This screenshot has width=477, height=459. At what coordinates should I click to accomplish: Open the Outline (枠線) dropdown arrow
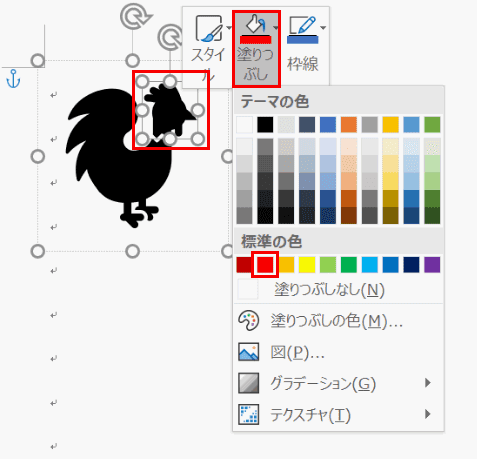[x=323, y=28]
